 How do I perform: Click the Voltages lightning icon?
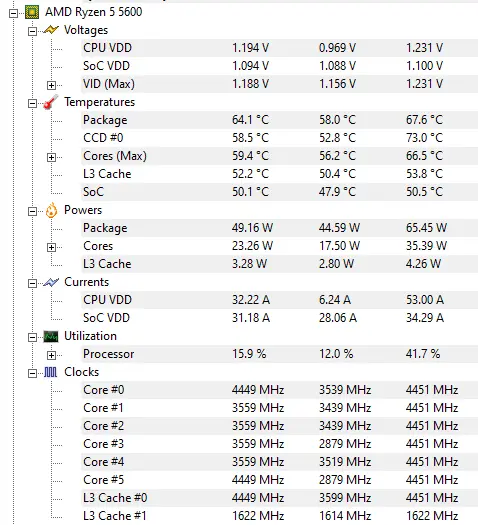click(x=51, y=30)
